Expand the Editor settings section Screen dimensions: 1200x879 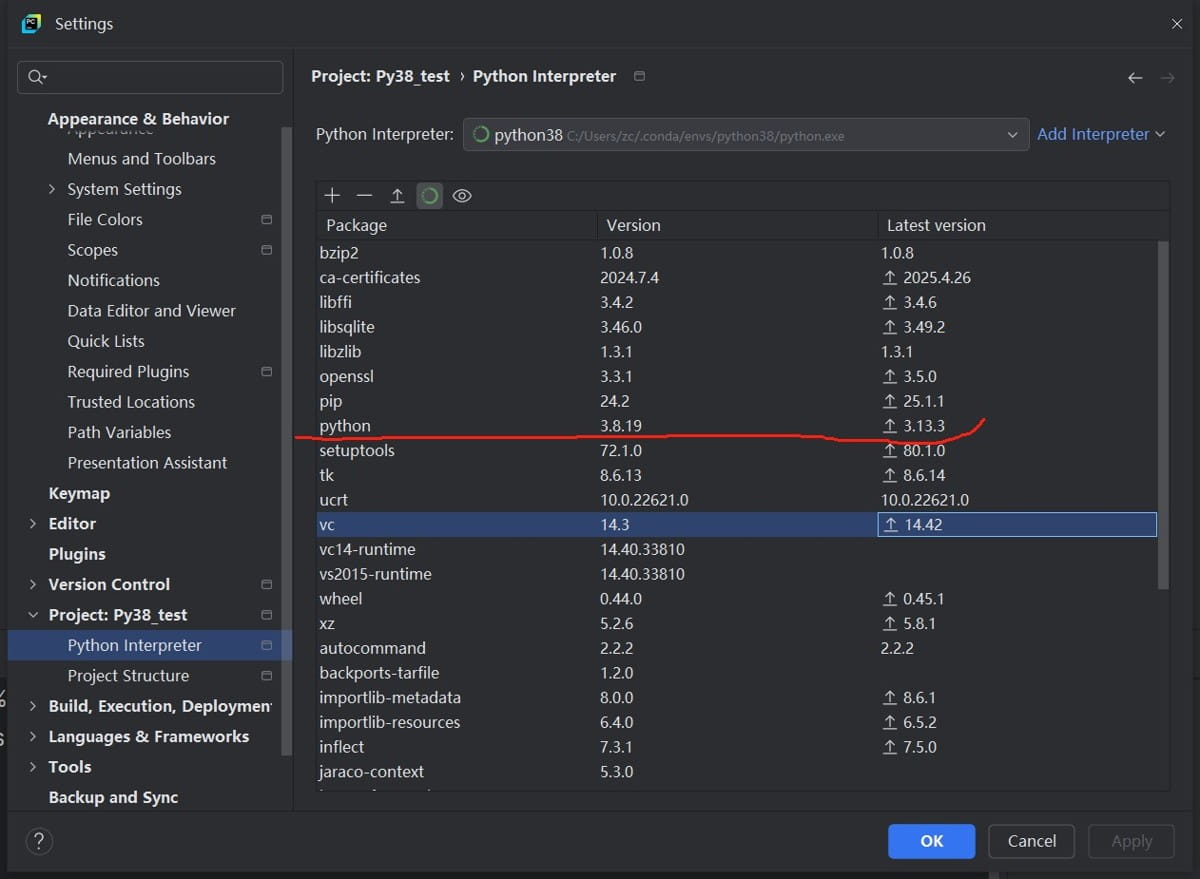click(x=33, y=524)
